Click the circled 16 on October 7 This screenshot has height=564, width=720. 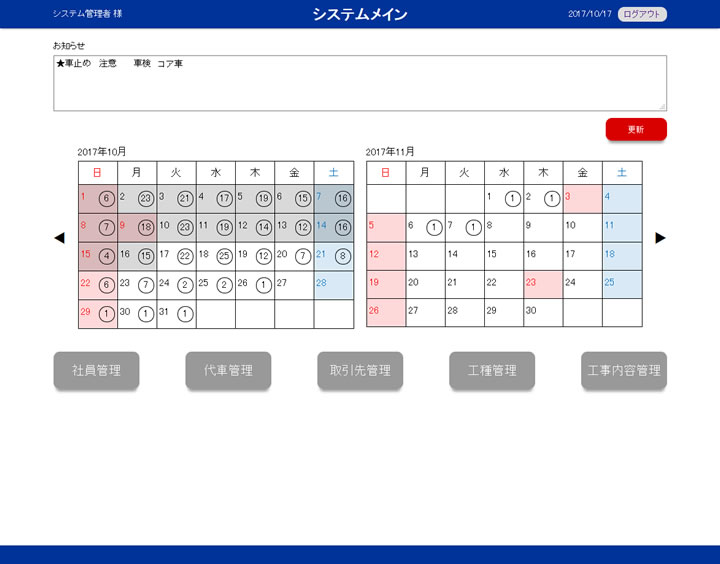(343, 199)
